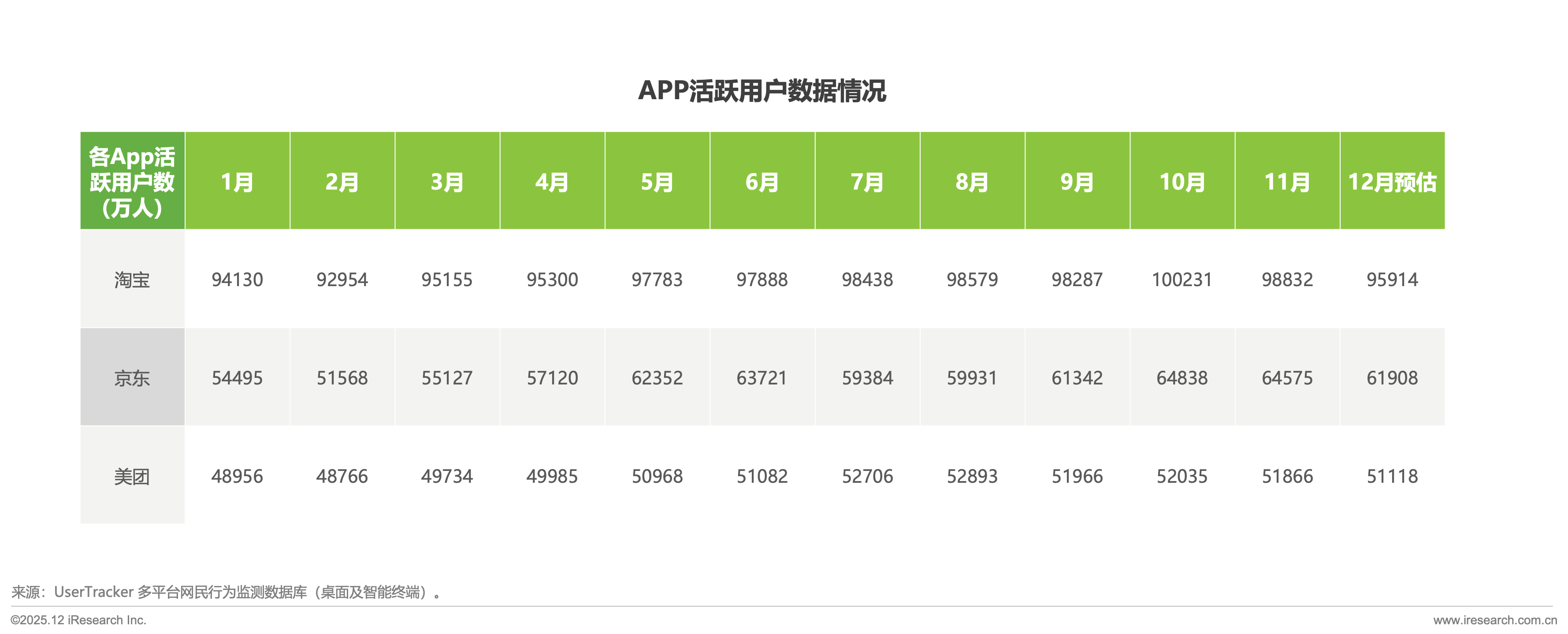1568x634 pixels.
Task: Click the 5月 column header
Action: coord(658,181)
